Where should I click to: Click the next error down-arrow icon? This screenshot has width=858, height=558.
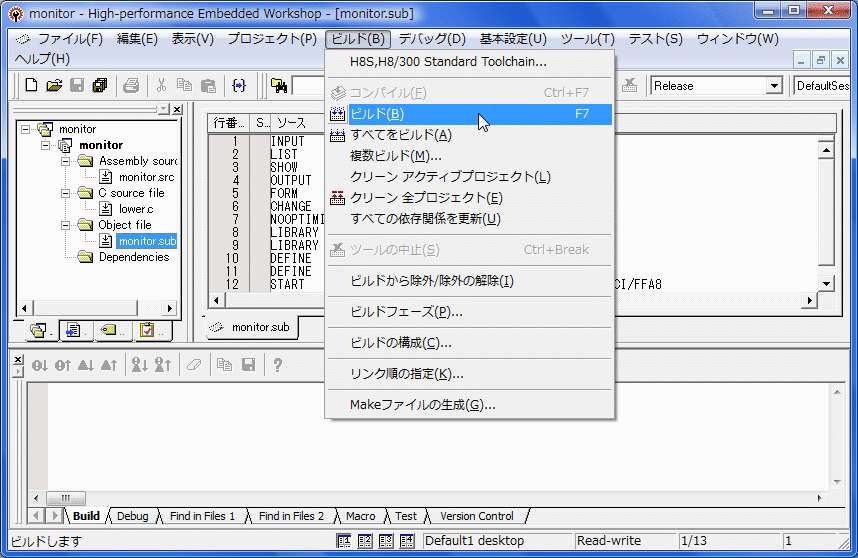39,365
